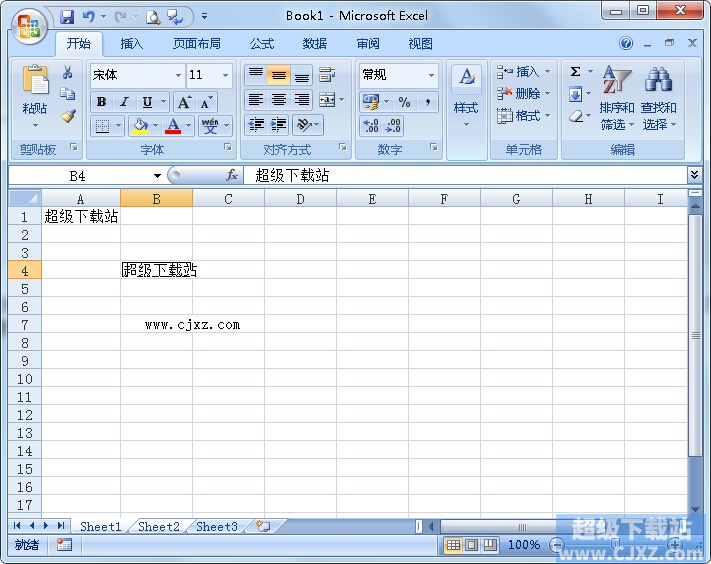The width and height of the screenshot is (711, 564).
Task: Click the Merge and Center cells icon
Action: tap(327, 100)
